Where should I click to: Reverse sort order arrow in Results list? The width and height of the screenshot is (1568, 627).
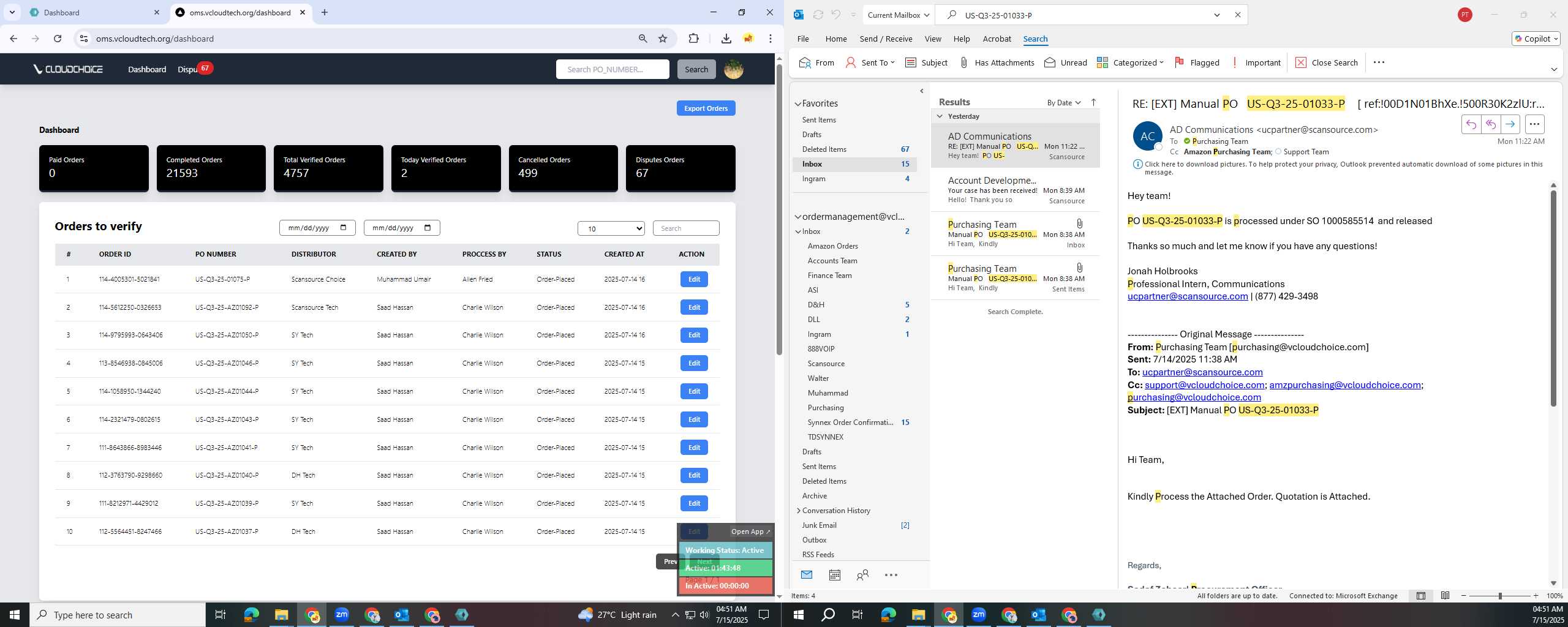(x=1093, y=102)
